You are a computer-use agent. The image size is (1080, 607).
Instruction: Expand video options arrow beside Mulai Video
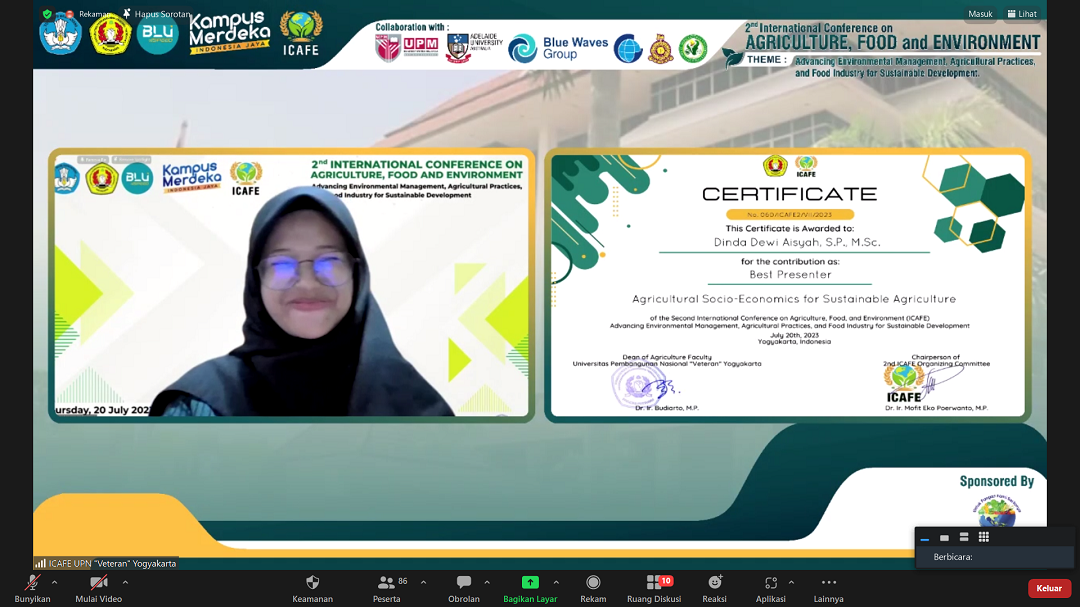[125, 583]
